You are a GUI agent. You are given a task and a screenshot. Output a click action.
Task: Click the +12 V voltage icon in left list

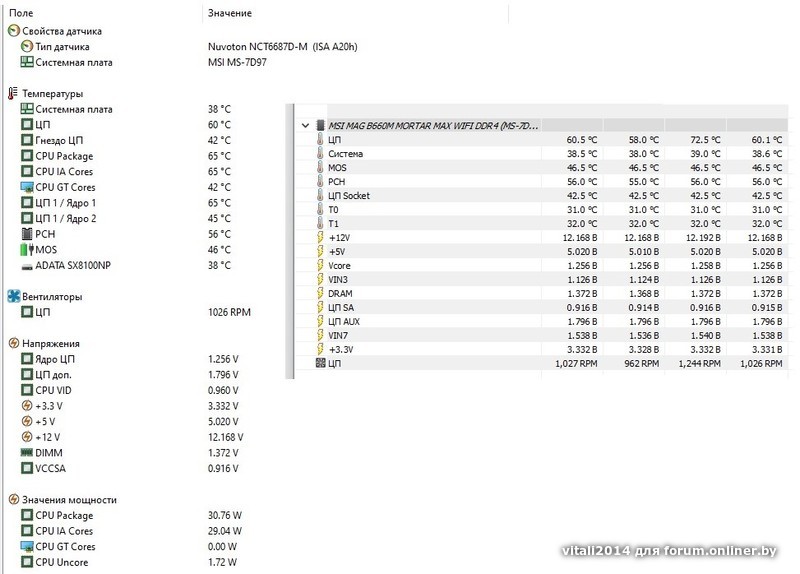[x=27, y=437]
